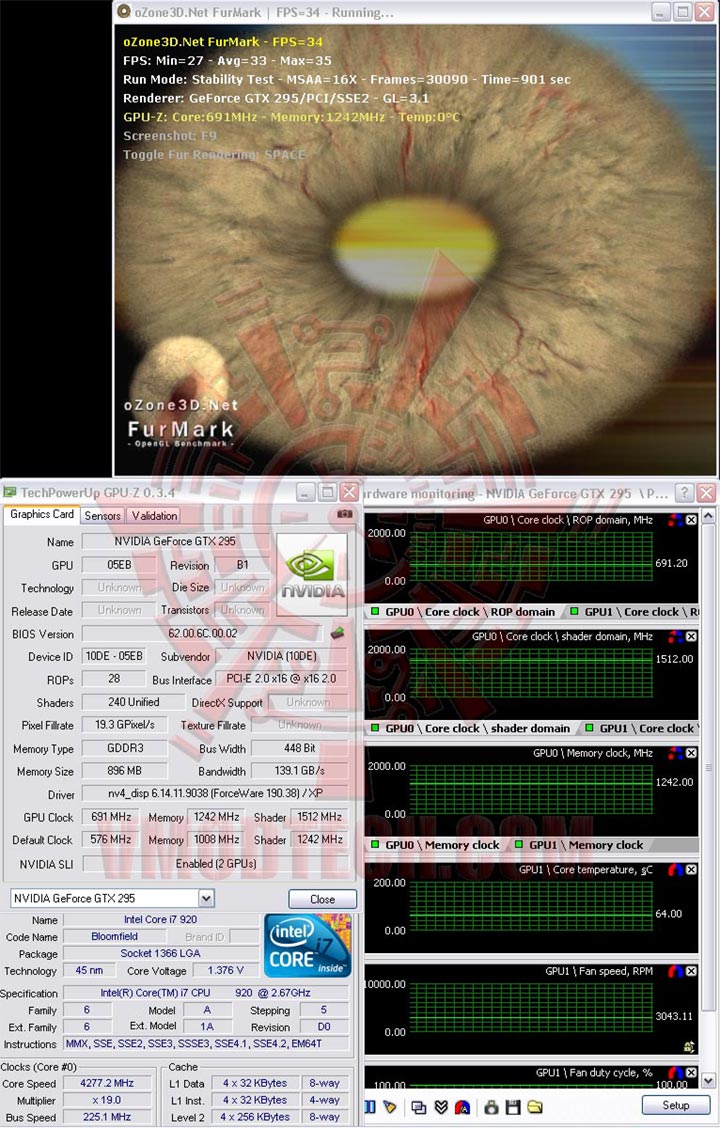The image size is (720, 1128).
Task: Close the GPU1 Core temperature graph
Action: pyautogui.click(x=691, y=870)
